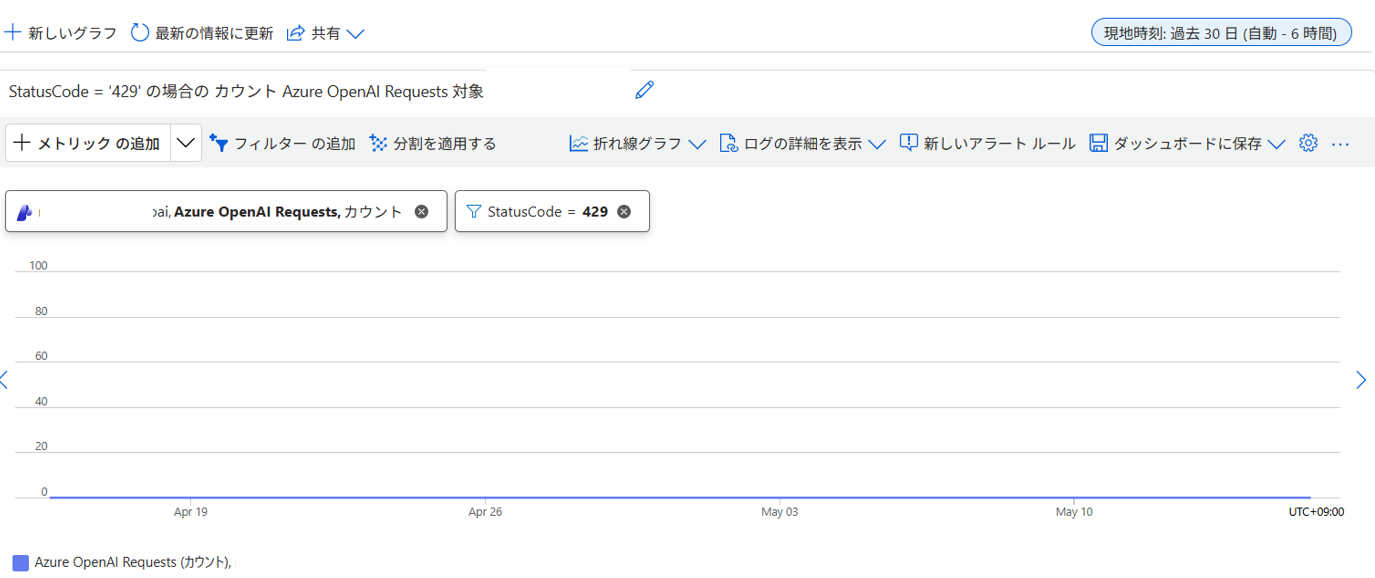
Task: Click the 共有 label
Action: pos(325,34)
